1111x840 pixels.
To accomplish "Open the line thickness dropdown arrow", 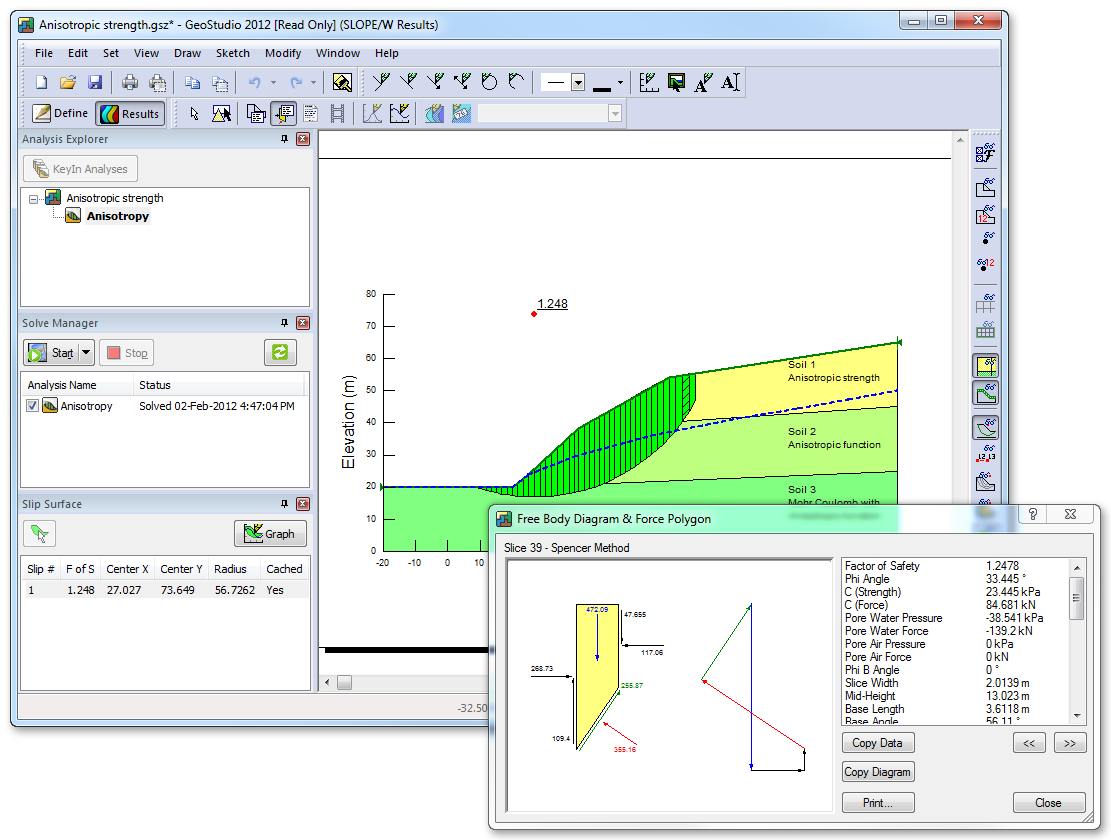I will [620, 83].
